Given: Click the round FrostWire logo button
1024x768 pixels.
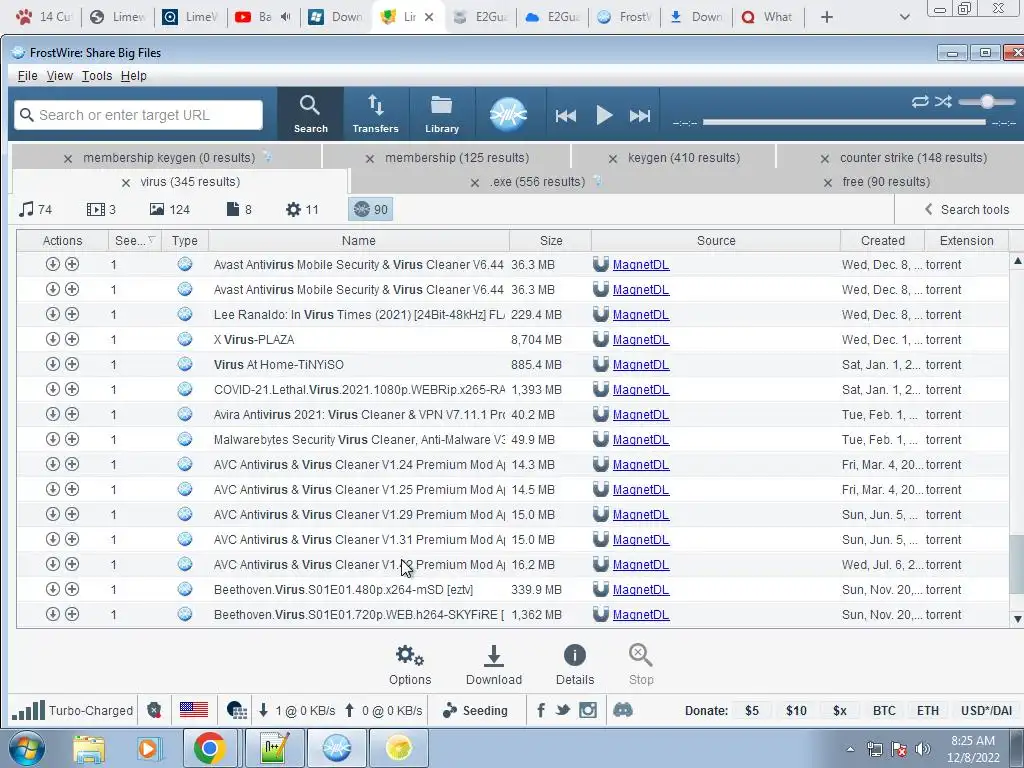Looking at the screenshot, I should [x=508, y=114].
